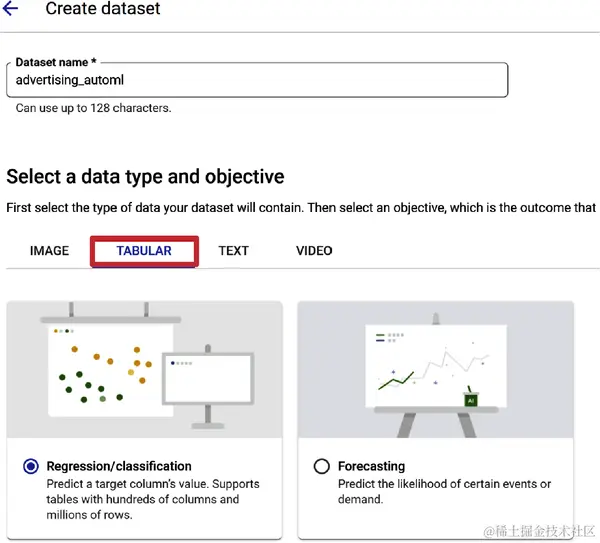Open the TABULAR tab
This screenshot has height=543, width=600.
[144, 251]
